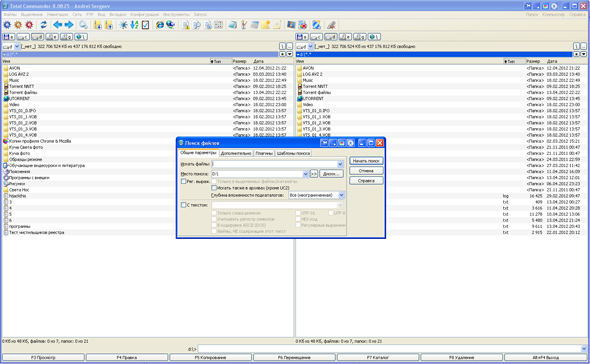Screen dimensions: 590x364
Task: Click the document with warning sign icon
Action: (x=186, y=25)
